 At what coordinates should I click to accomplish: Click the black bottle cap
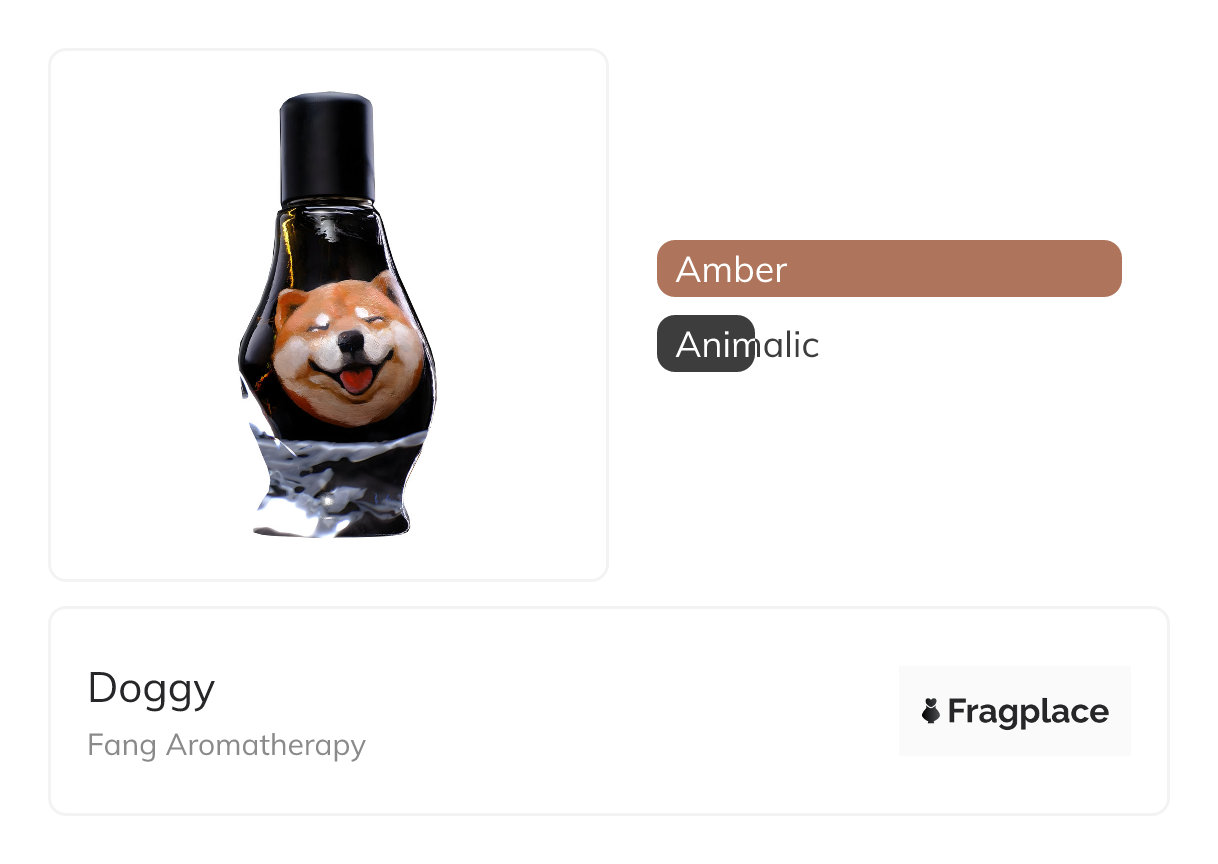click(x=327, y=147)
